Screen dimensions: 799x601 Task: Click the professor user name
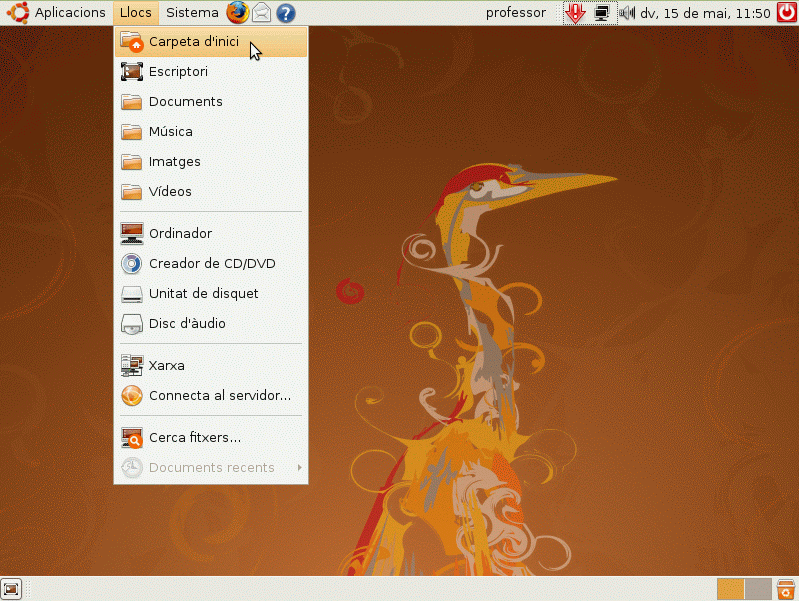515,13
